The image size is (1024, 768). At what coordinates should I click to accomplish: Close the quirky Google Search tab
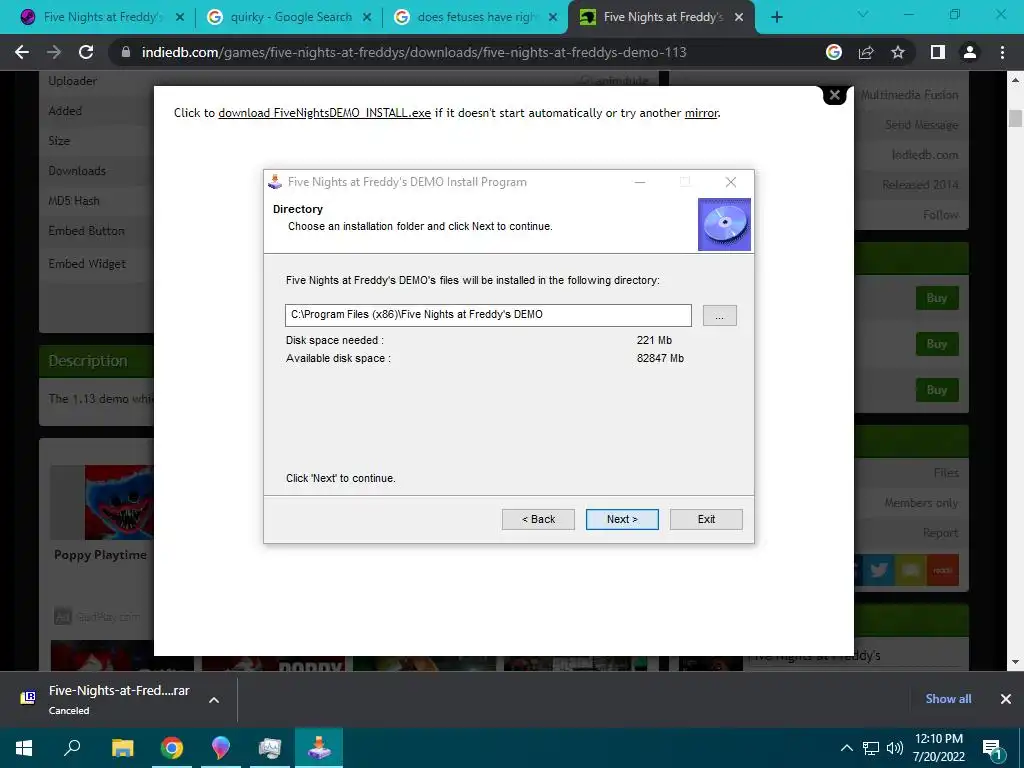[x=367, y=17]
